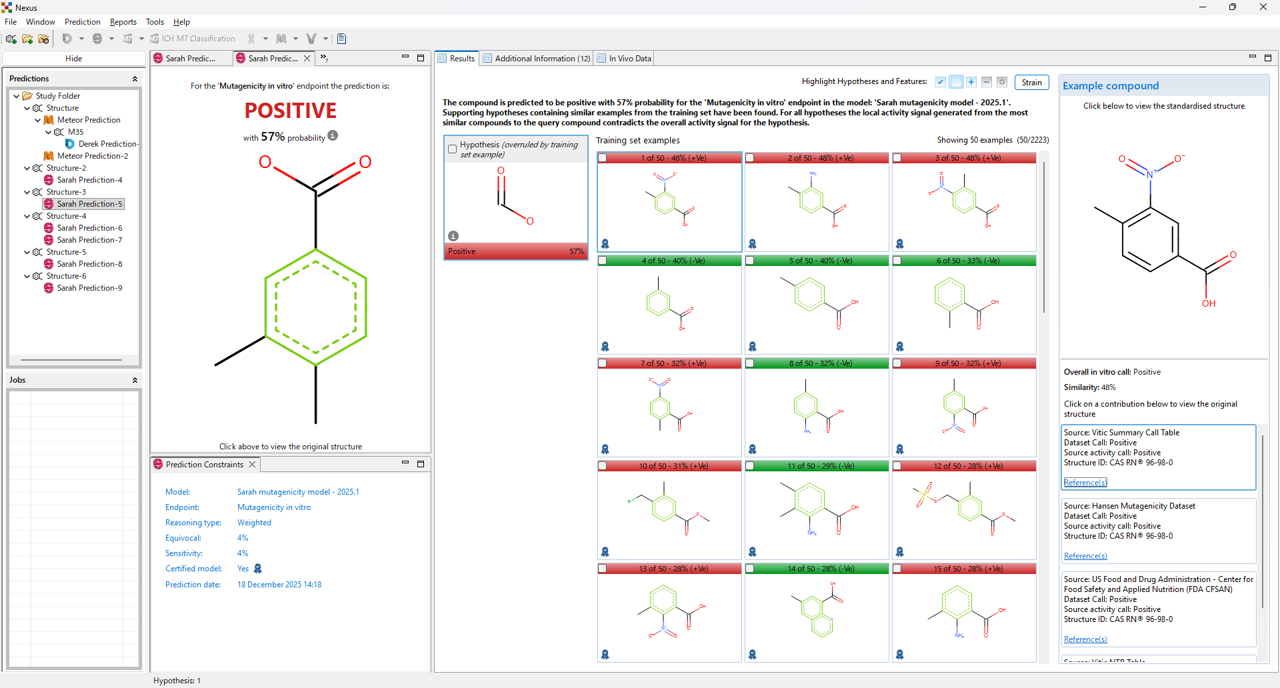This screenshot has width=1280, height=688.
Task: Check the box for example 2 of 50
Action: (750, 158)
